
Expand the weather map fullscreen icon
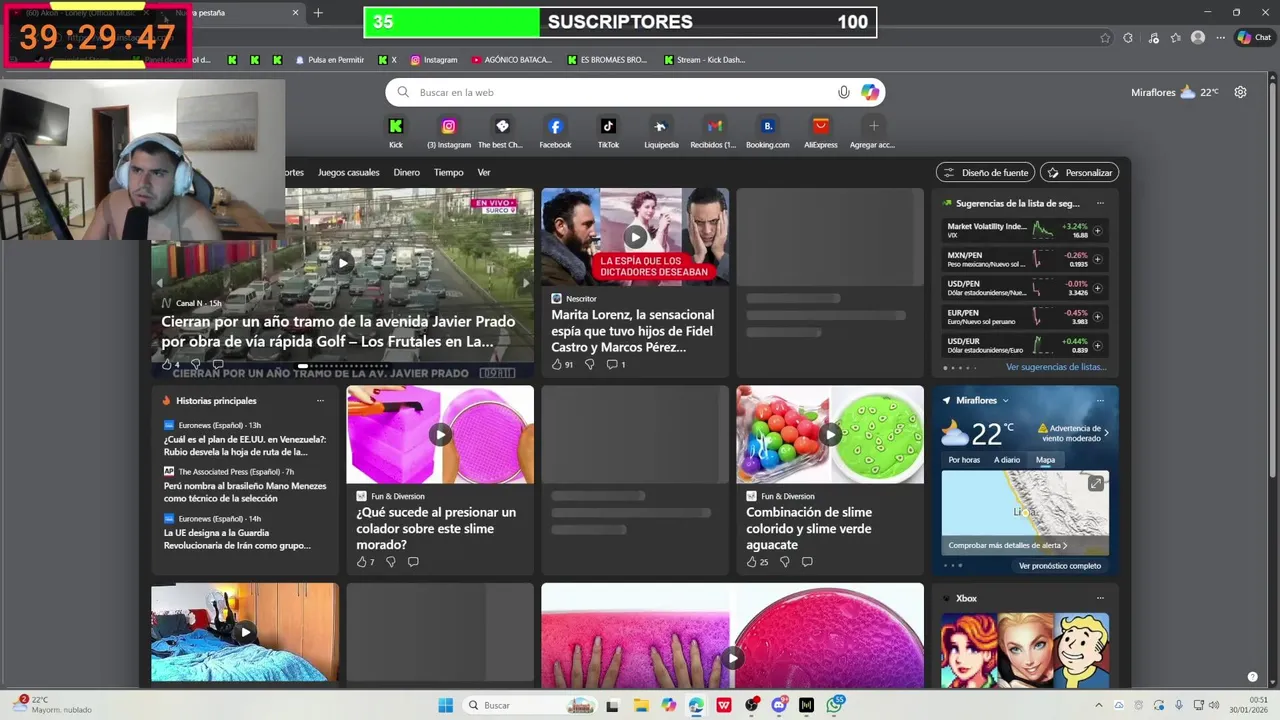(x=1096, y=483)
